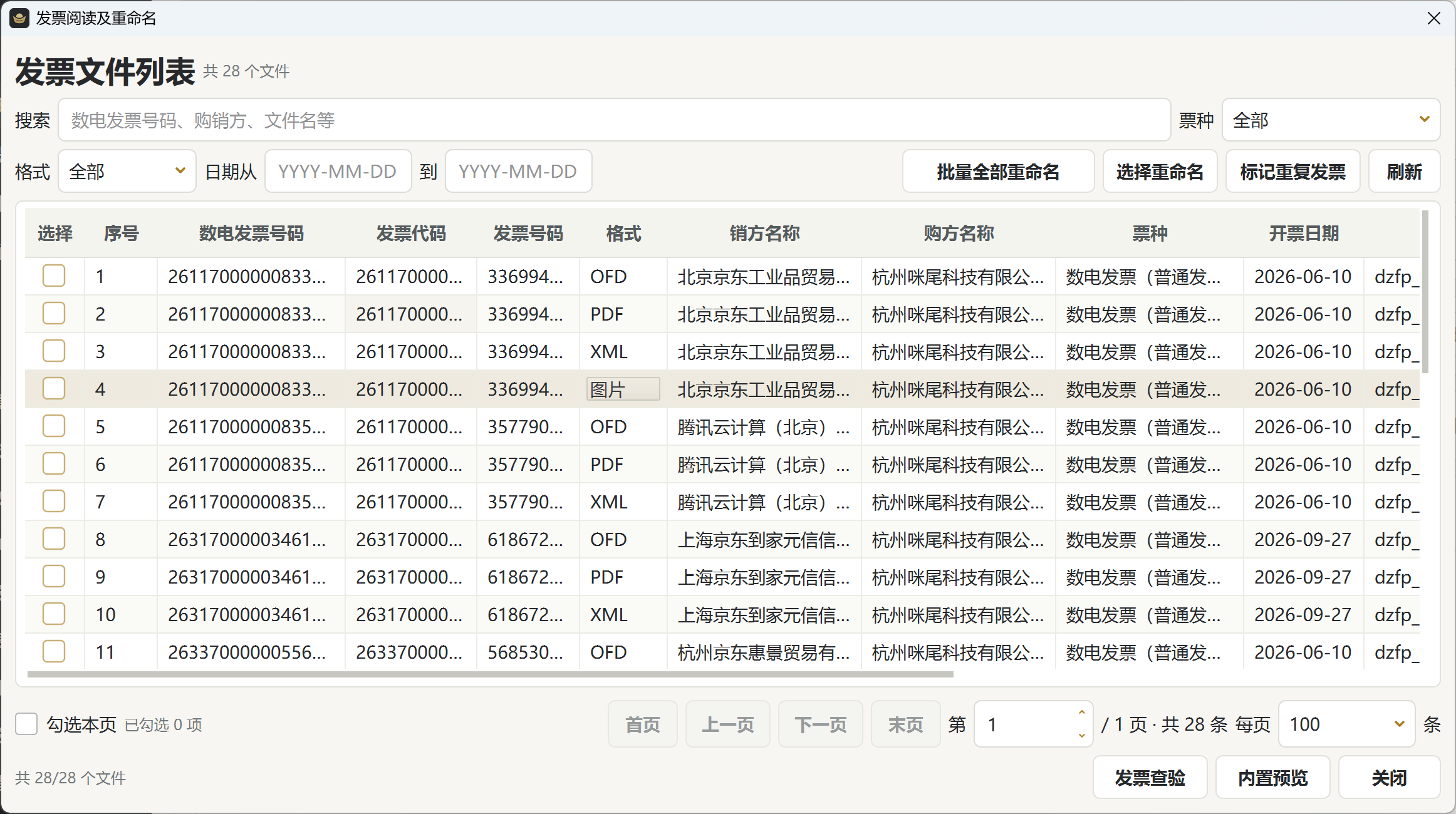1456x814 pixels.
Task: Expand the 格式 filter dropdown
Action: tap(127, 172)
